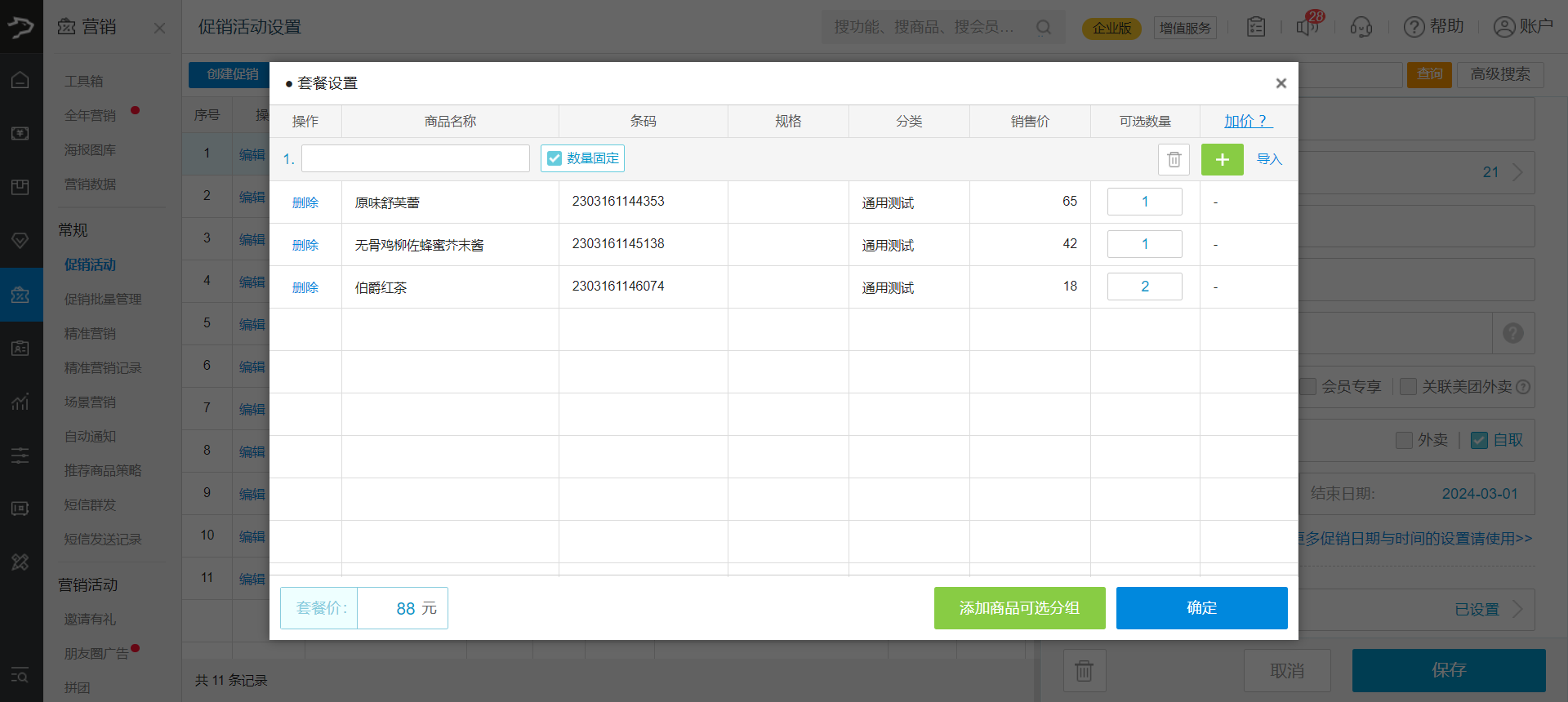The image size is (1568, 702).
Task: Toggle 会员专享 checkbox in background form
Action: pyautogui.click(x=1308, y=386)
